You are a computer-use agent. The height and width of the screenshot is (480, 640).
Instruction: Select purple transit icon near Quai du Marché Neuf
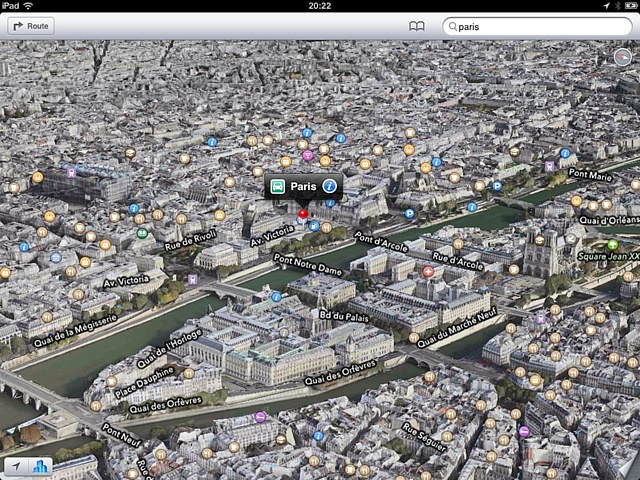coord(541,318)
